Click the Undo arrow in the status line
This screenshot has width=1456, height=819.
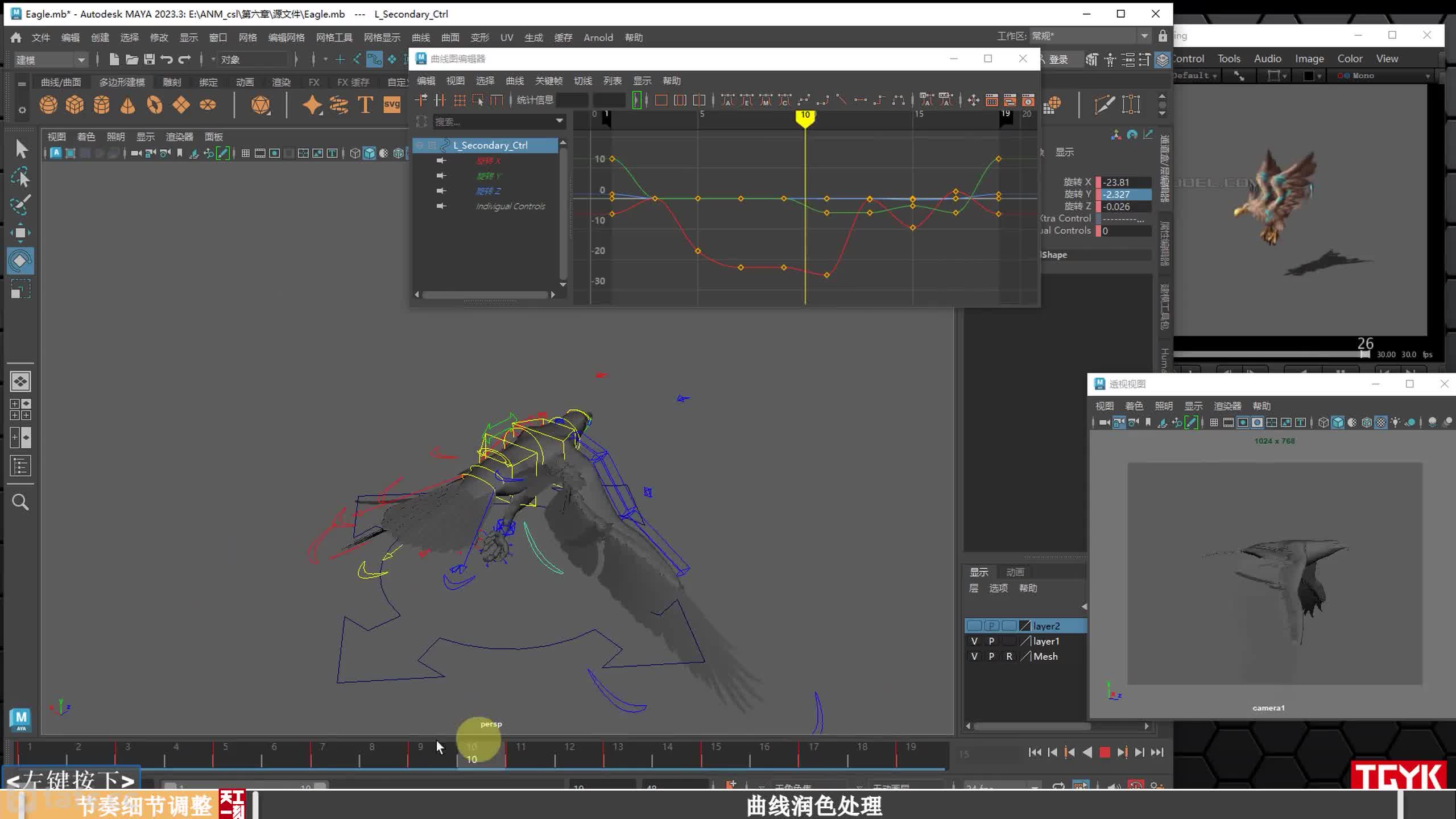pos(167,59)
